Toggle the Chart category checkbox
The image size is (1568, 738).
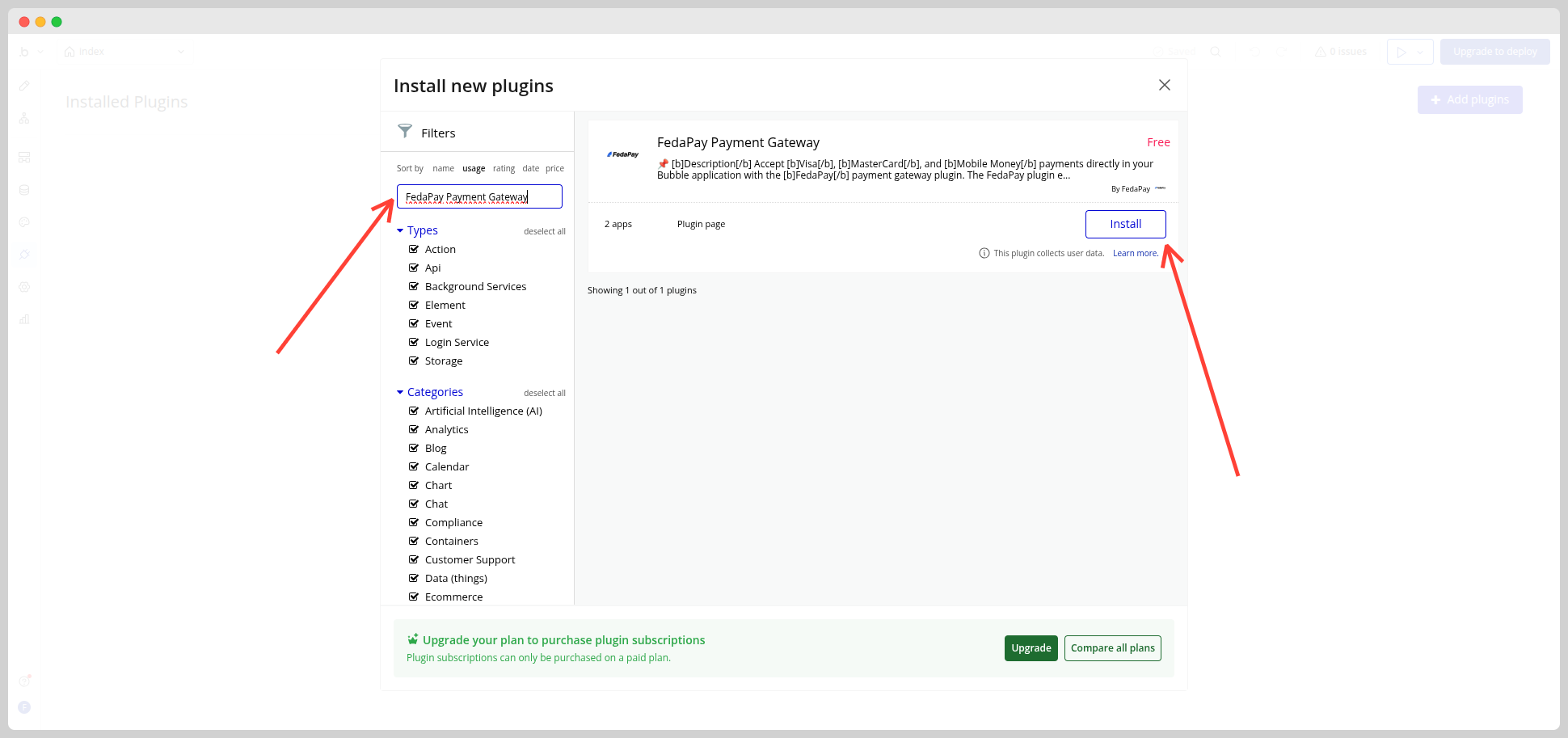(414, 485)
